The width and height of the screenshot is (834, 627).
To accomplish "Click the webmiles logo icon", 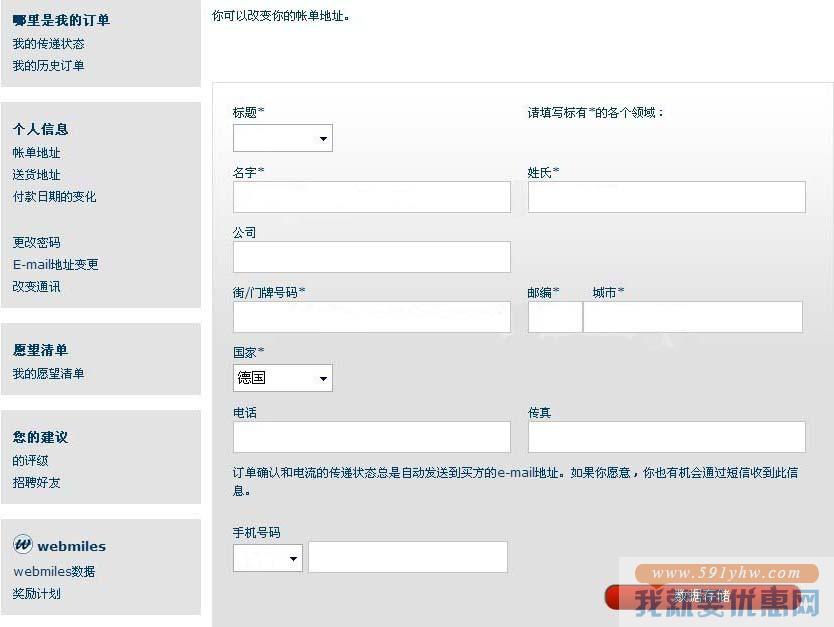I will [22, 544].
